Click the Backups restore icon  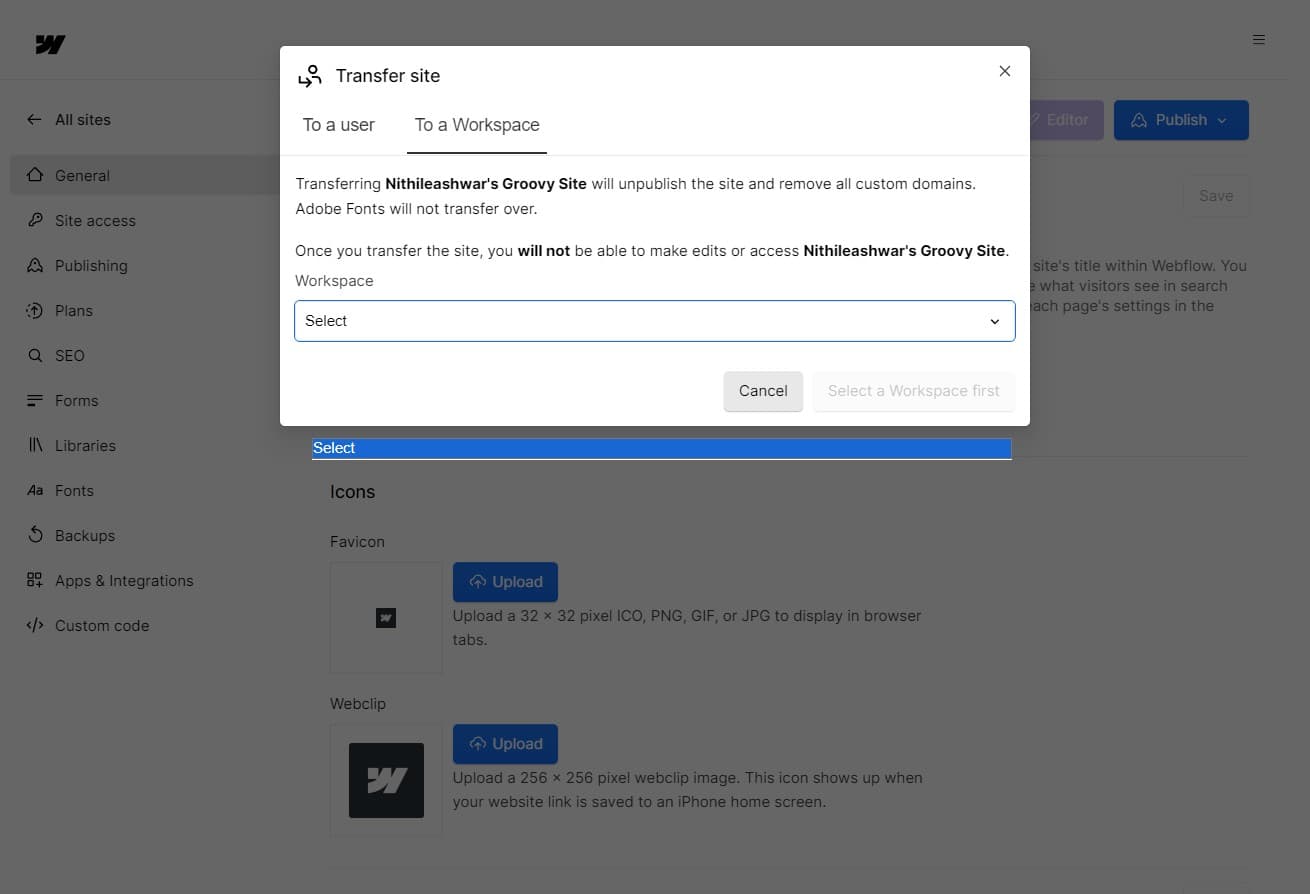pos(35,535)
